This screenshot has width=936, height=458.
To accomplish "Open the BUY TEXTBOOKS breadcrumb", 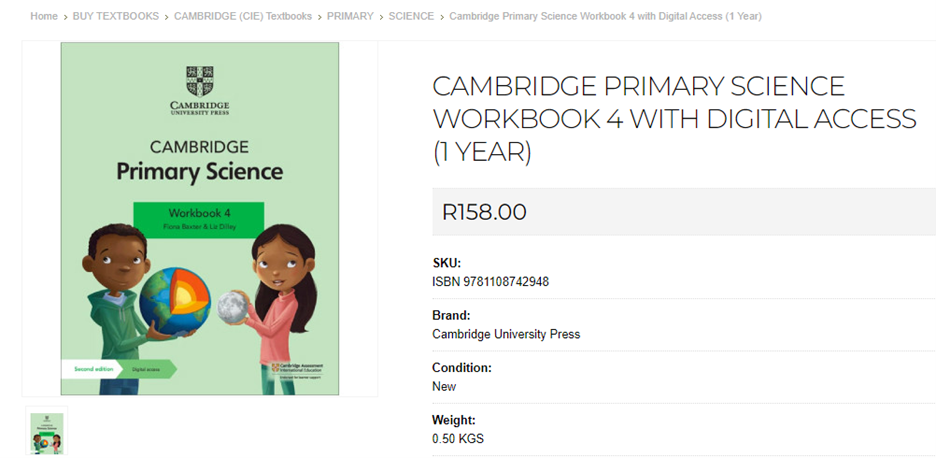I will coord(116,17).
